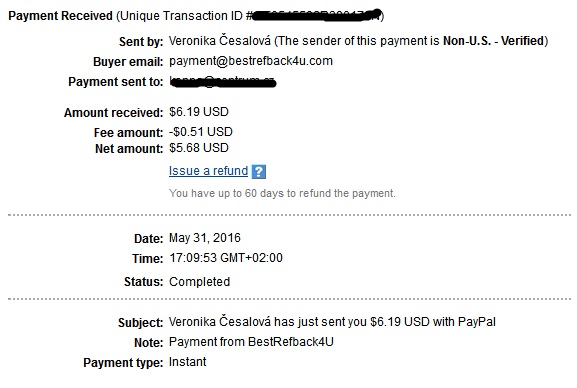Open the blue question mark help icon
The width and height of the screenshot is (577, 388).
pyautogui.click(x=259, y=172)
